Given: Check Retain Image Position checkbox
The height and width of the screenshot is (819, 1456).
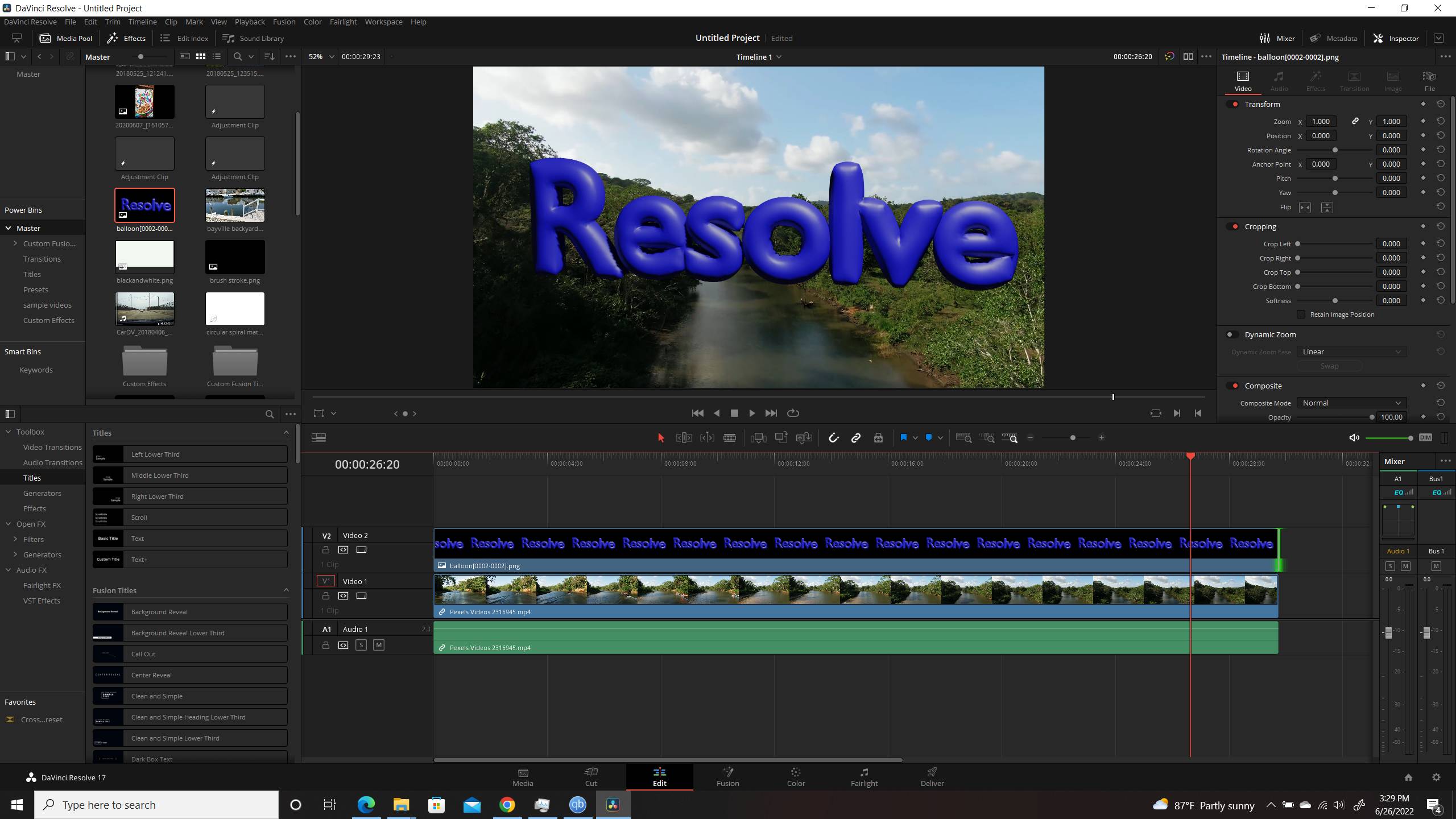Looking at the screenshot, I should 1301,315.
